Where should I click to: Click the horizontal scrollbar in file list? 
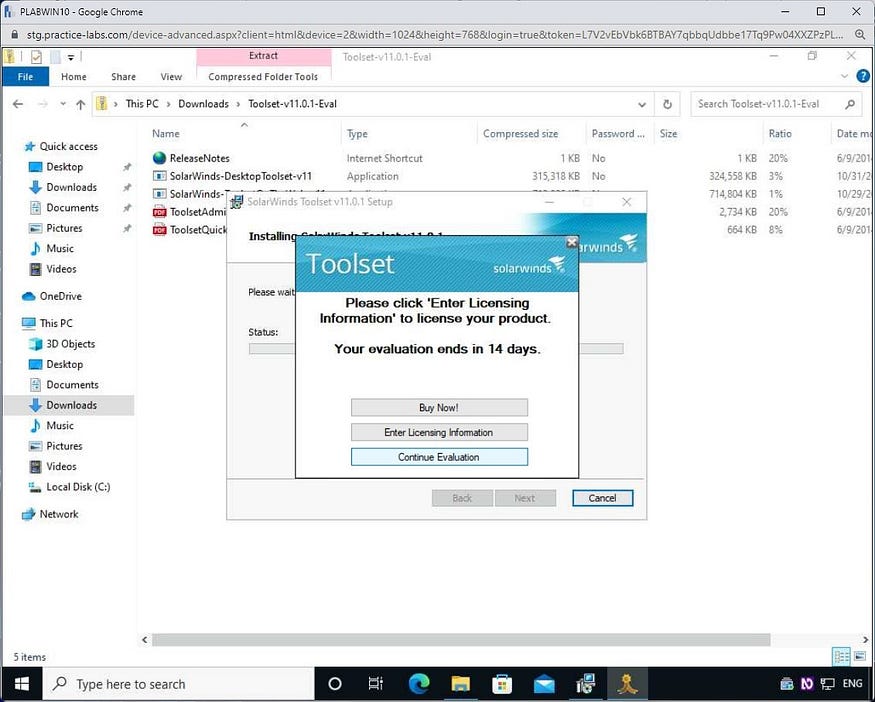[x=461, y=640]
